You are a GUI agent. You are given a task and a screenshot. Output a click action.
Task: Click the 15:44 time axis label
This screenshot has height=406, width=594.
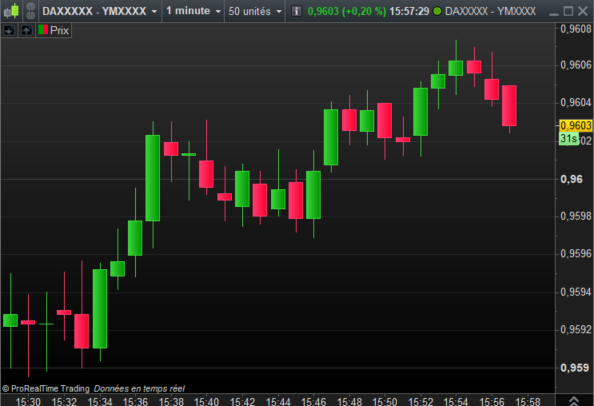point(278,401)
